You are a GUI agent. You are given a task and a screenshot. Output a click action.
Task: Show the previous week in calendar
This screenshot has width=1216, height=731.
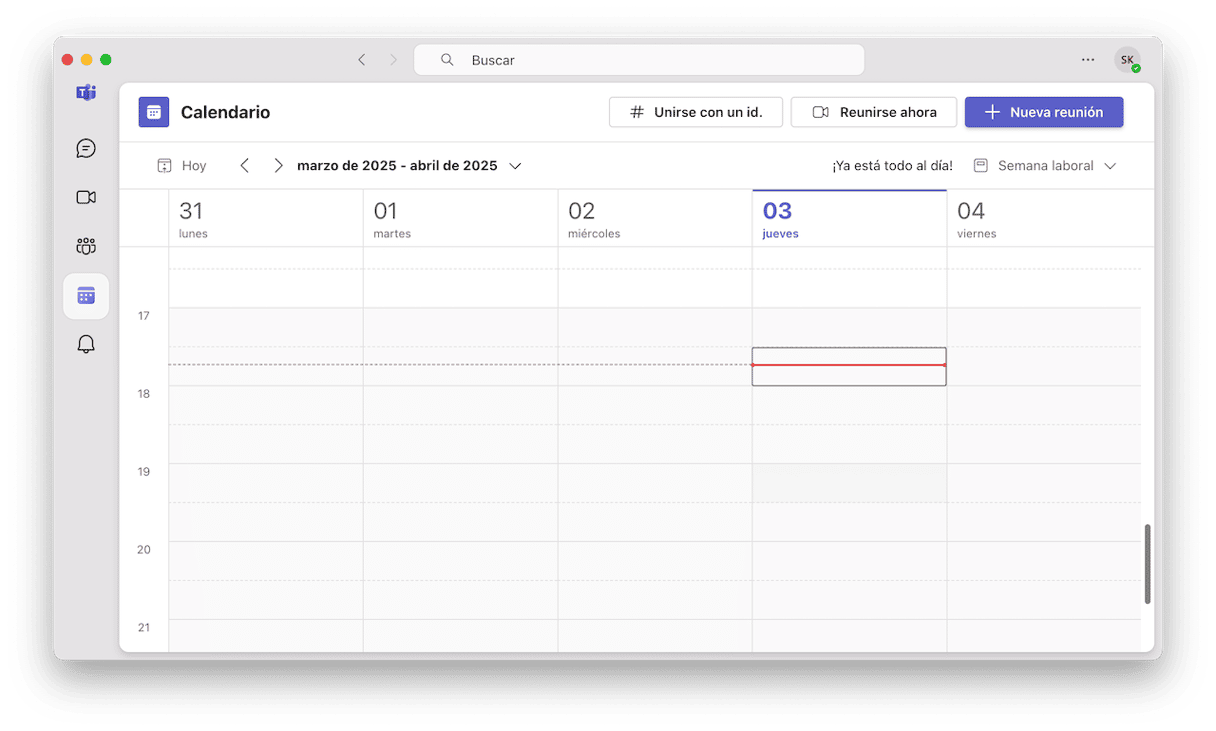(245, 166)
